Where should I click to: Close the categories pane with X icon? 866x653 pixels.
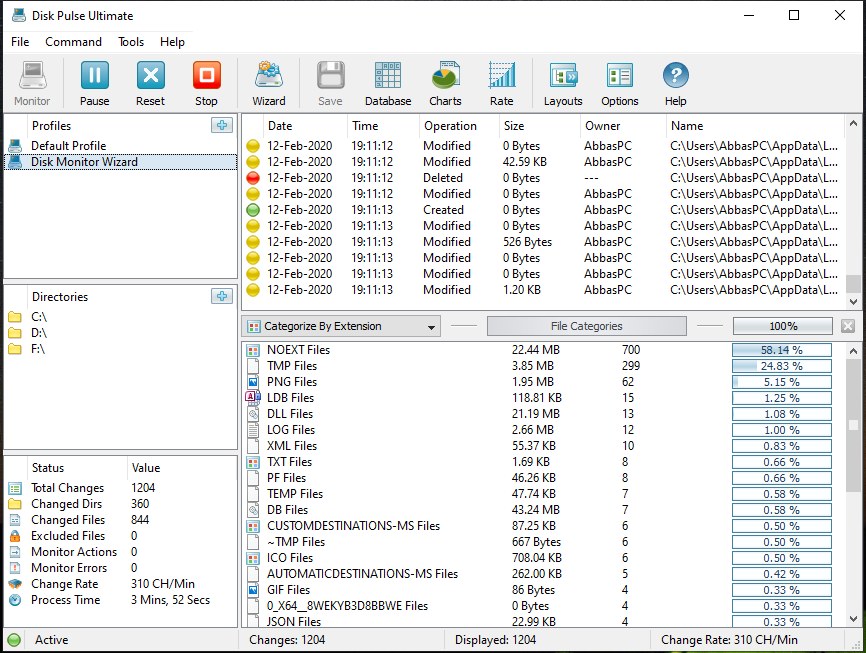848,326
